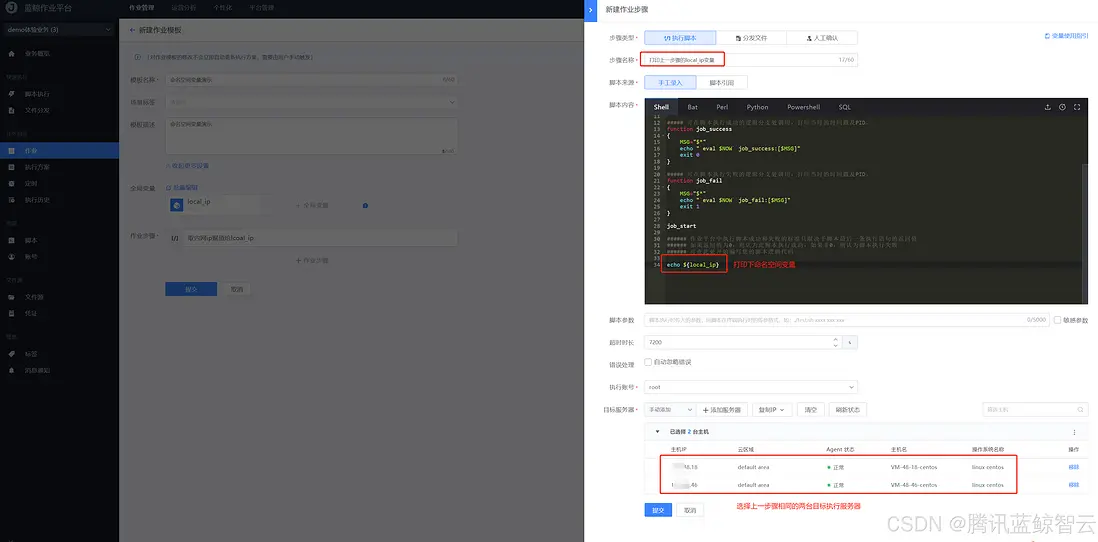The image size is (1098, 542).
Task: Open 脚本执行 in the sidebar
Action: tap(37, 94)
